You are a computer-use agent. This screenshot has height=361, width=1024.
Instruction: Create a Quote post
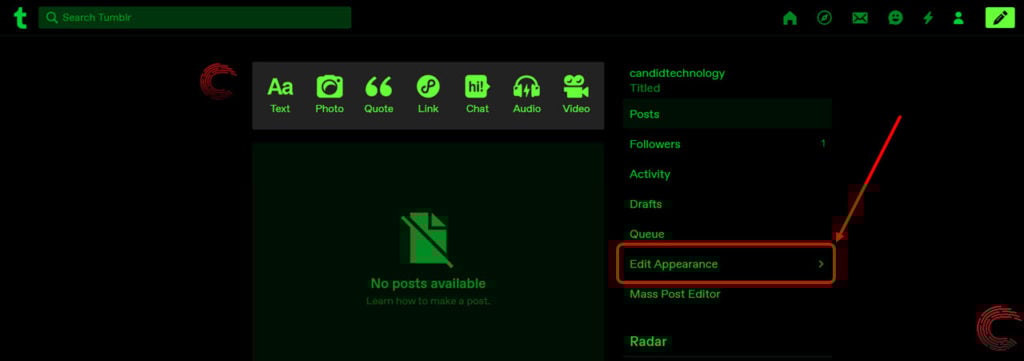tap(379, 95)
